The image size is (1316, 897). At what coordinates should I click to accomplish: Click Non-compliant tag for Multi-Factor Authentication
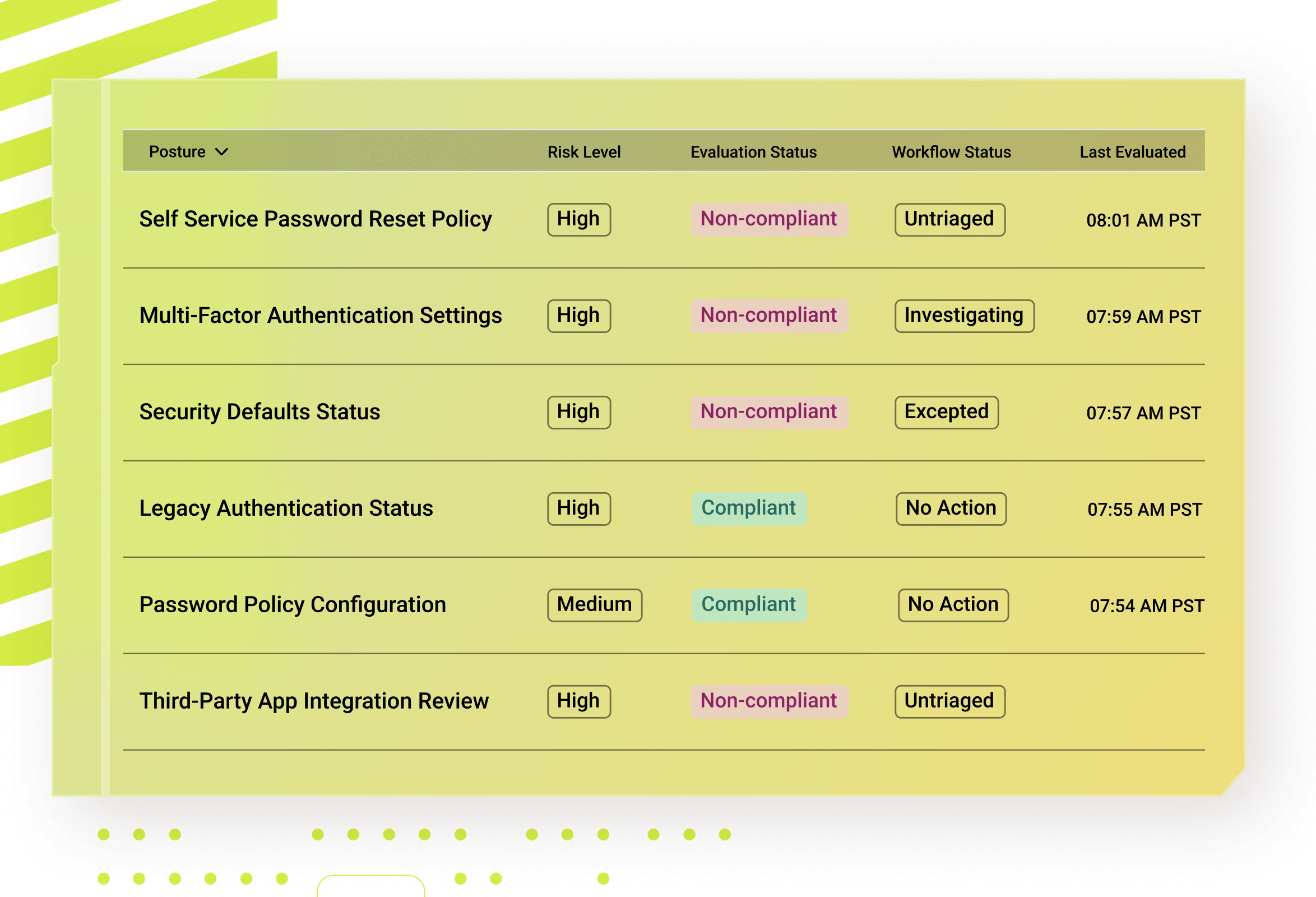tap(769, 316)
